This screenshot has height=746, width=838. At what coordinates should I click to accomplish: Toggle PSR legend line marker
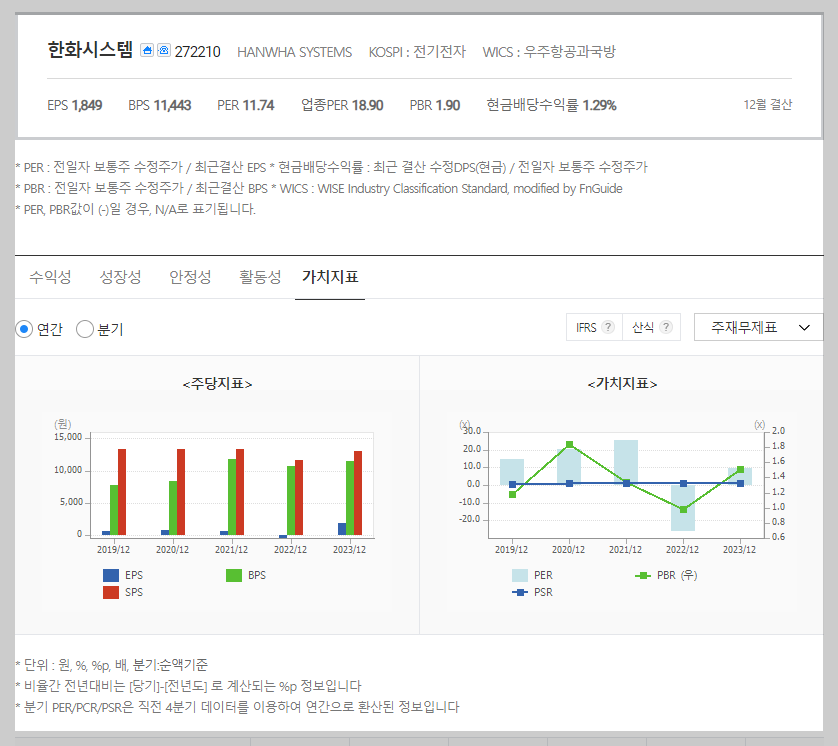pyautogui.click(x=520, y=593)
